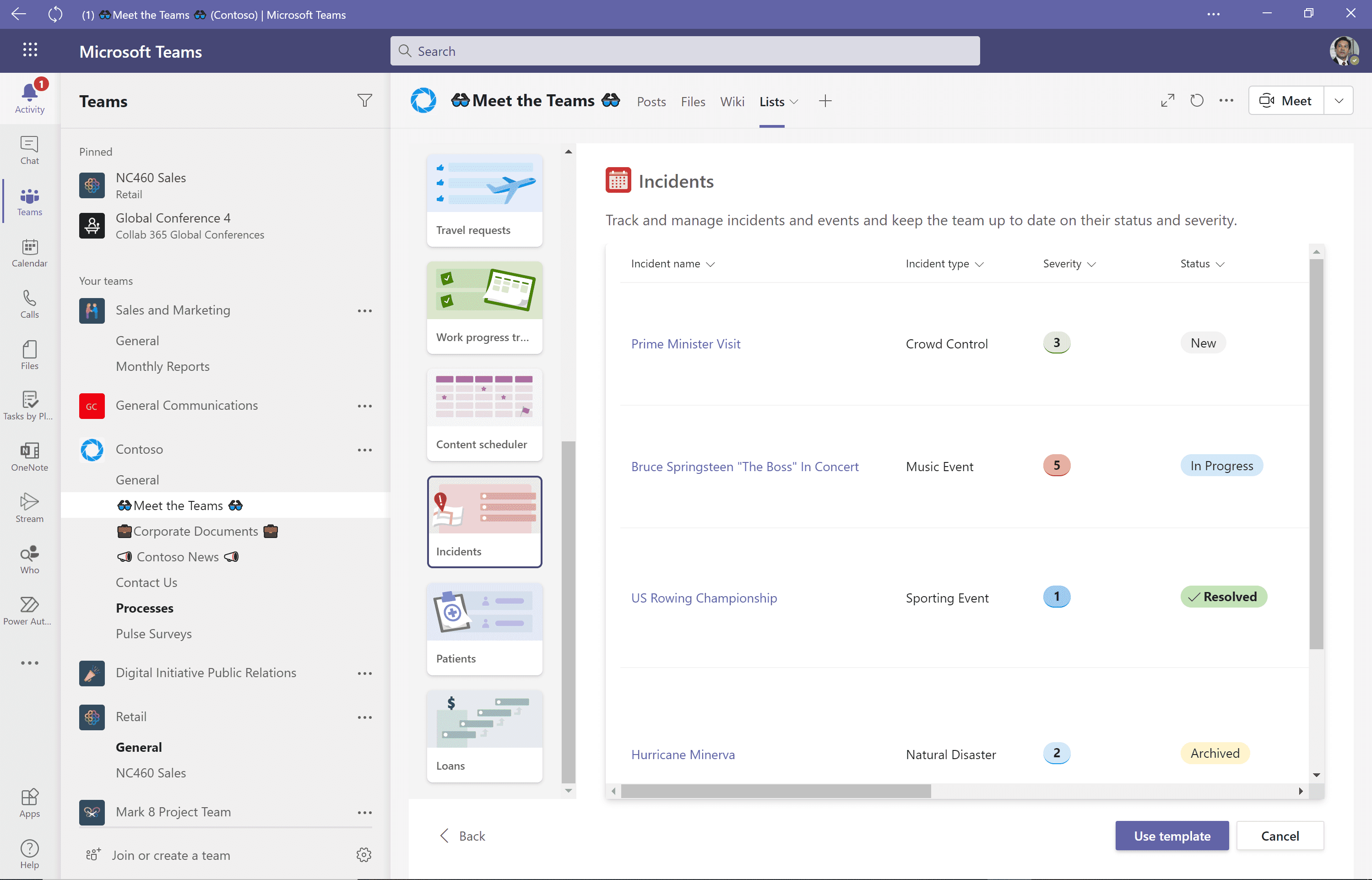Open manage teams gear icon
The height and width of the screenshot is (880, 1372).
(x=364, y=854)
